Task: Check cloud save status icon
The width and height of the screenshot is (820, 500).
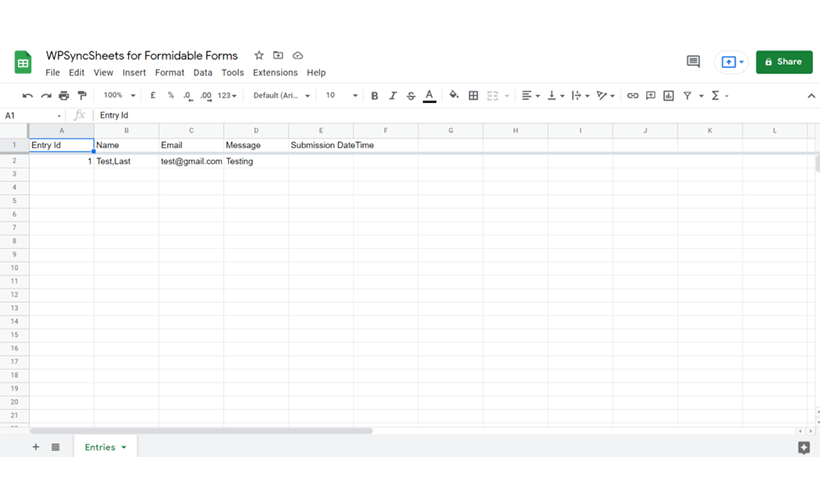Action: (x=298, y=55)
